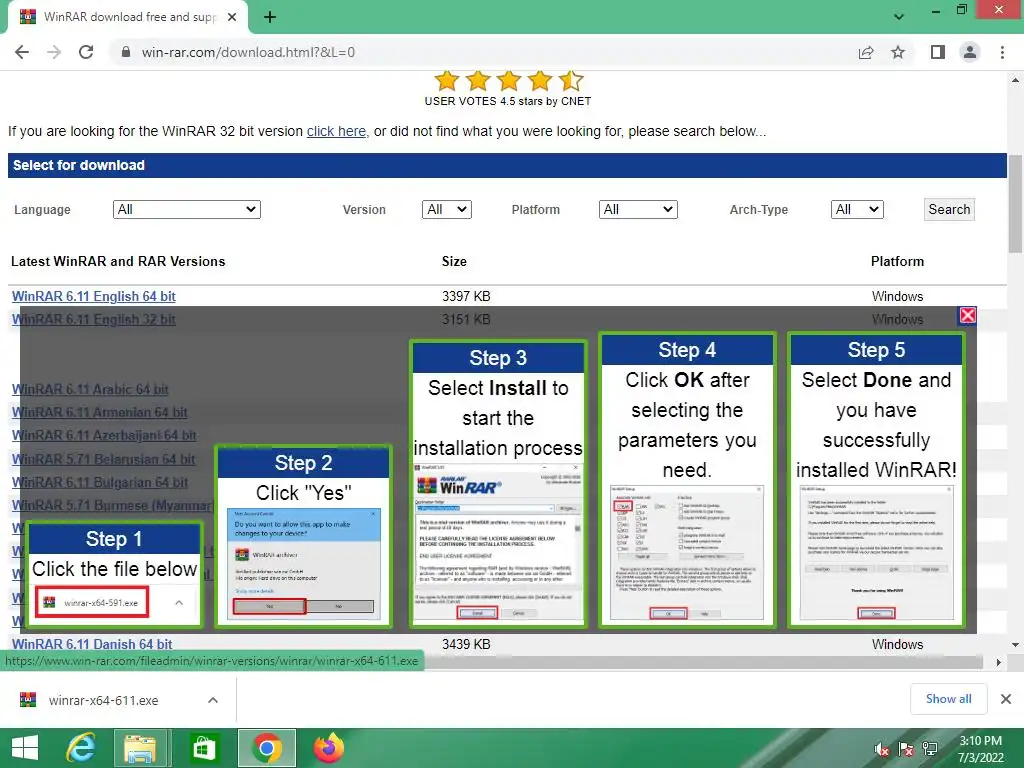Open a new browser tab
Screen dimensions: 1024x768
tap(270, 17)
